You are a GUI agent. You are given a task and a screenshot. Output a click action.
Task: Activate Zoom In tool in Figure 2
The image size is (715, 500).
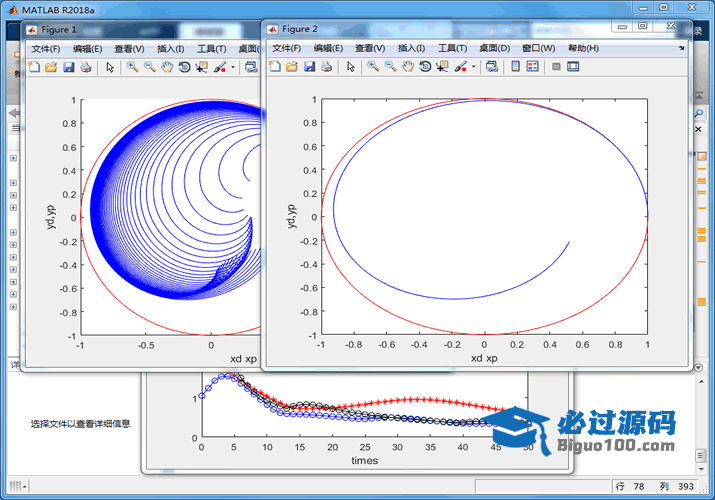pos(373,67)
